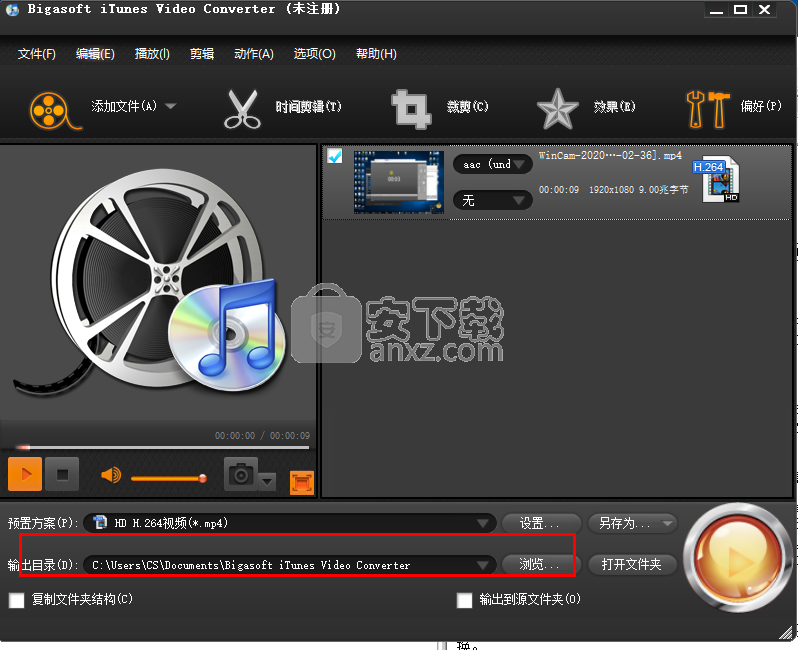Click the volume speaker icon
The width and height of the screenshot is (798, 650).
click(111, 475)
